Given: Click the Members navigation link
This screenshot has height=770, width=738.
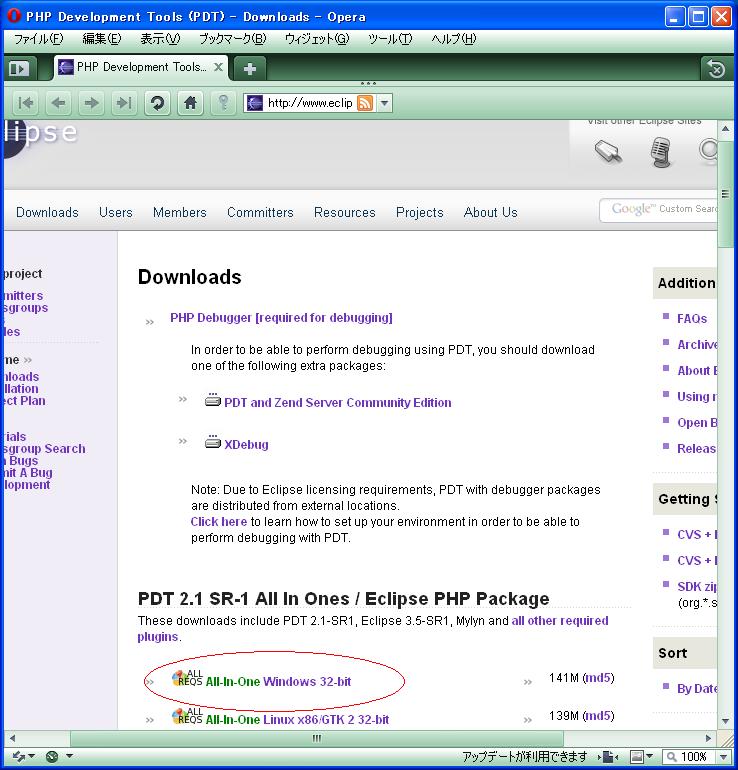Looking at the screenshot, I should (180, 212).
